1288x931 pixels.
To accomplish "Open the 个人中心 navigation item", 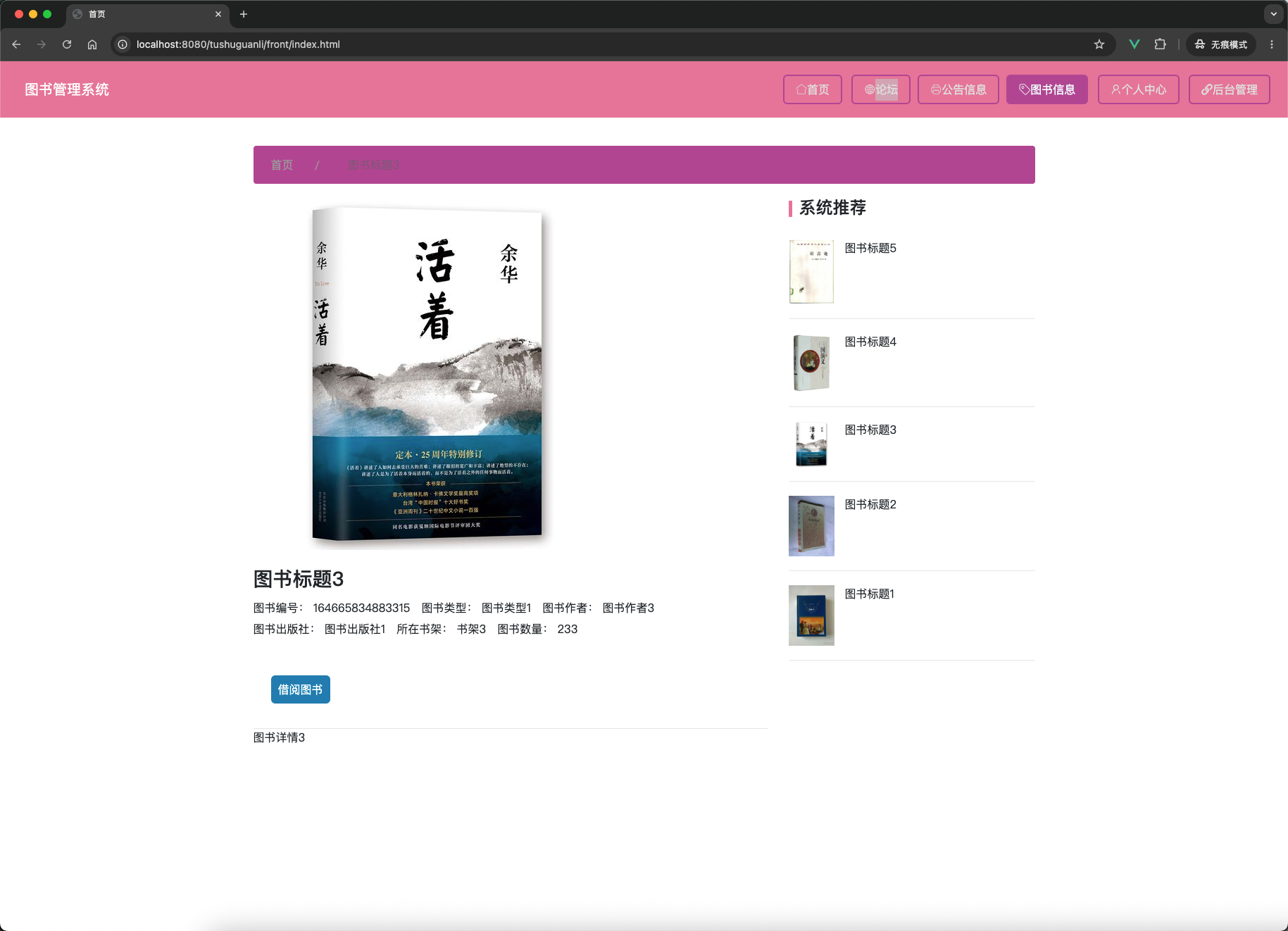I will [1139, 89].
